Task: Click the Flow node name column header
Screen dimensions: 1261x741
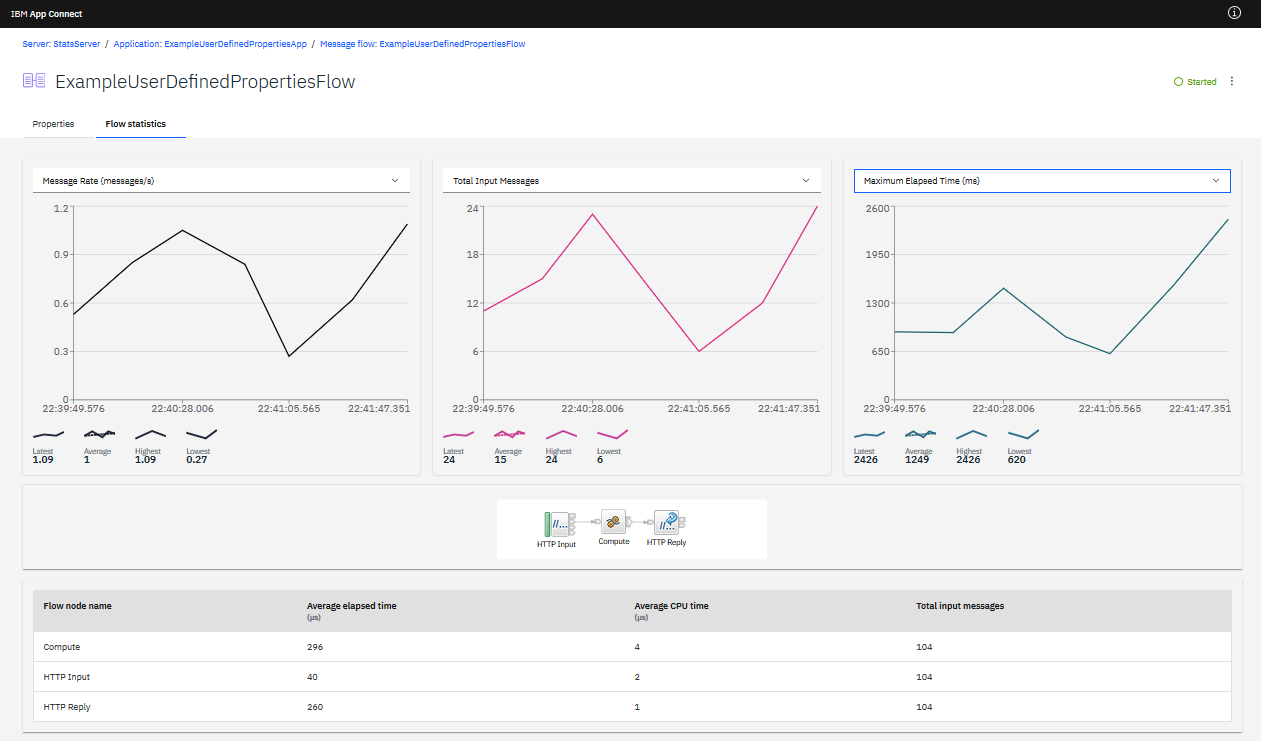Action: 77,606
